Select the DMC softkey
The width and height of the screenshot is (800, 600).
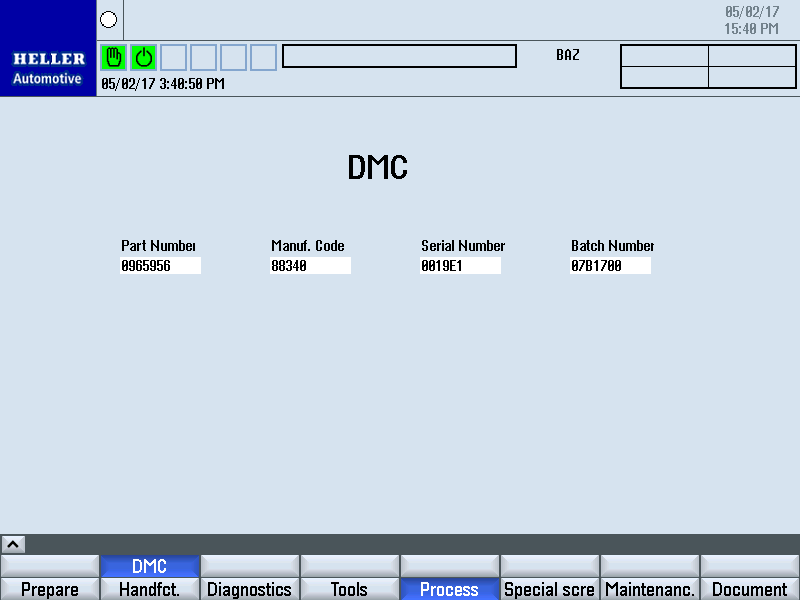click(x=149, y=566)
